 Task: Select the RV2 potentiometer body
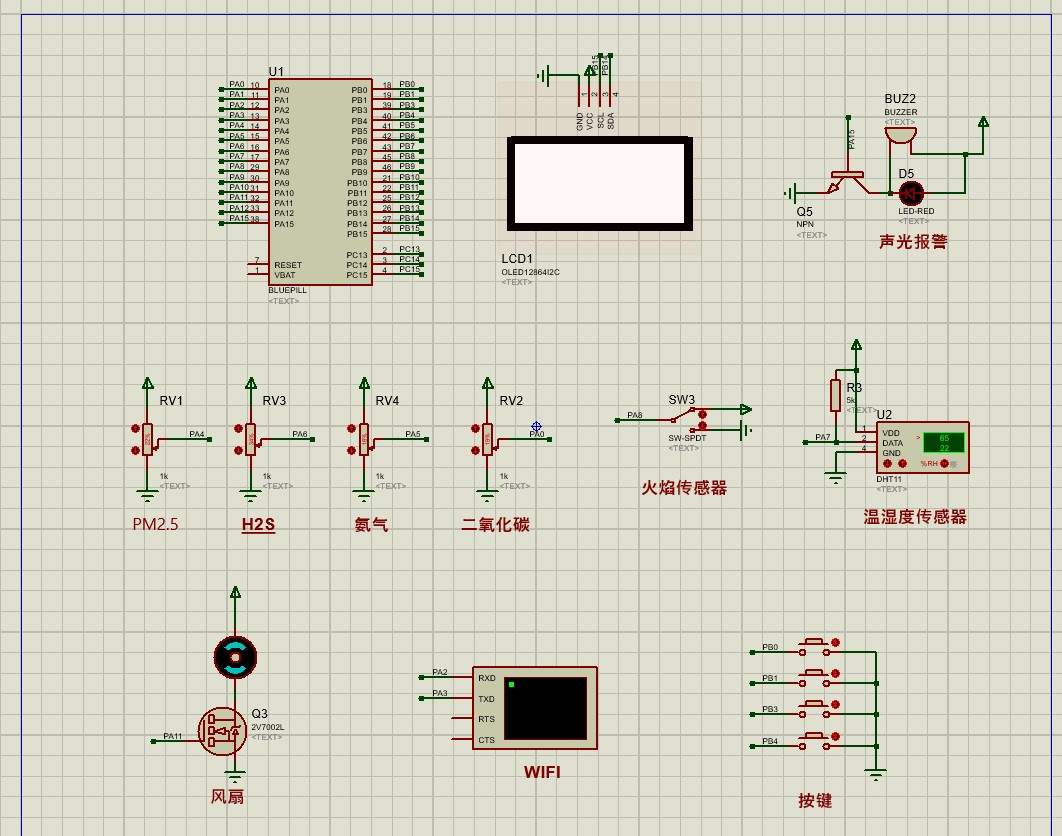488,439
